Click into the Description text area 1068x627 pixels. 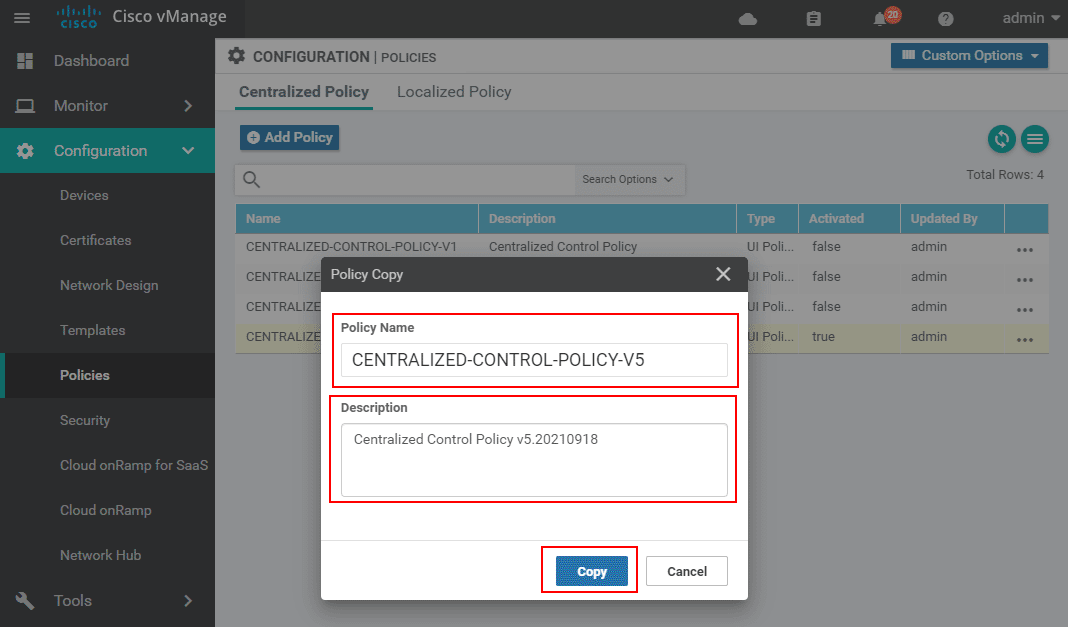click(x=534, y=460)
